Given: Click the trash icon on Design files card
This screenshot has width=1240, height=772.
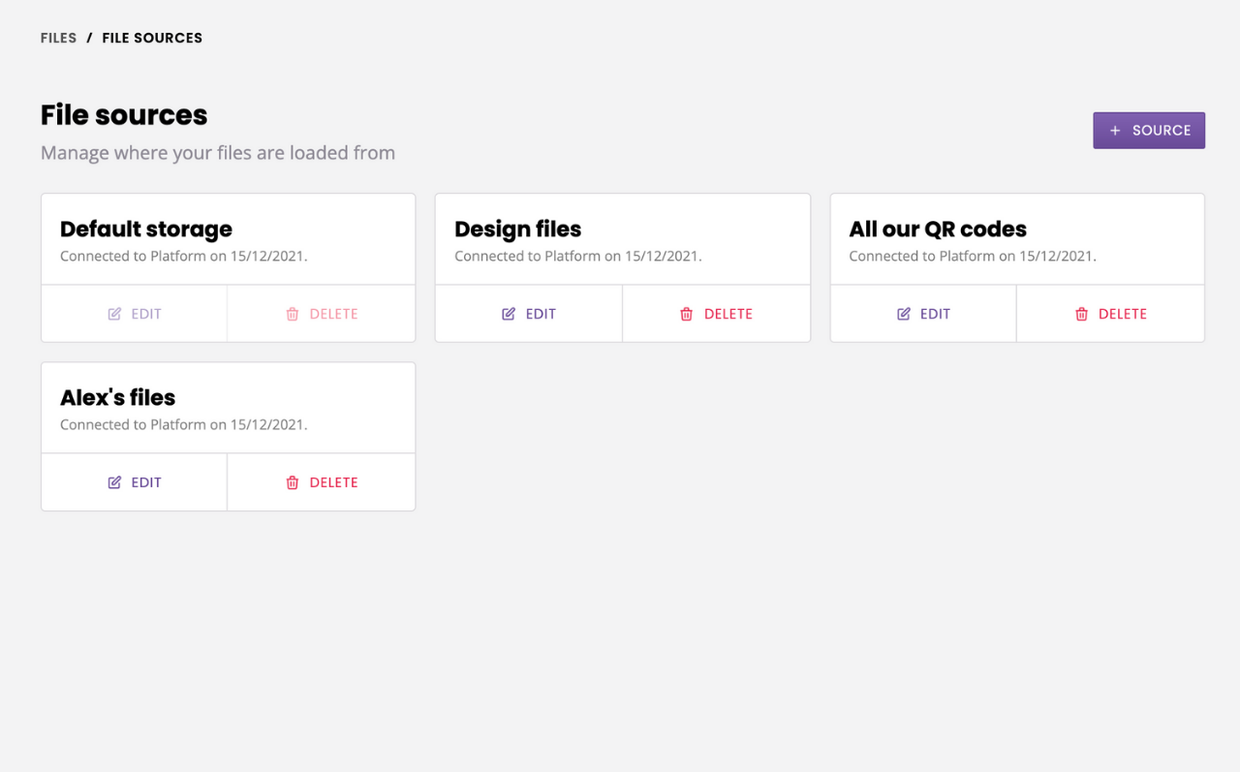Looking at the screenshot, I should coord(686,314).
